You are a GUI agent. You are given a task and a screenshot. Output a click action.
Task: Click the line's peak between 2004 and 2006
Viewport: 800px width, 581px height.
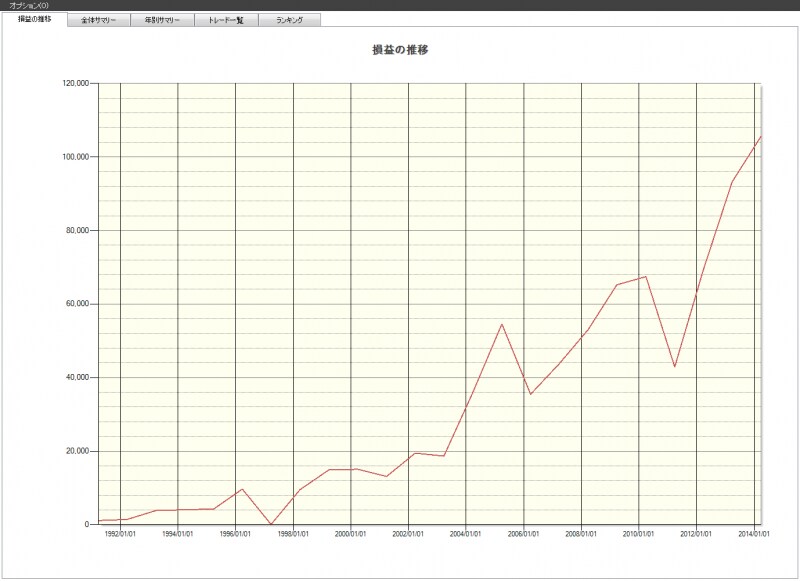tap(502, 324)
